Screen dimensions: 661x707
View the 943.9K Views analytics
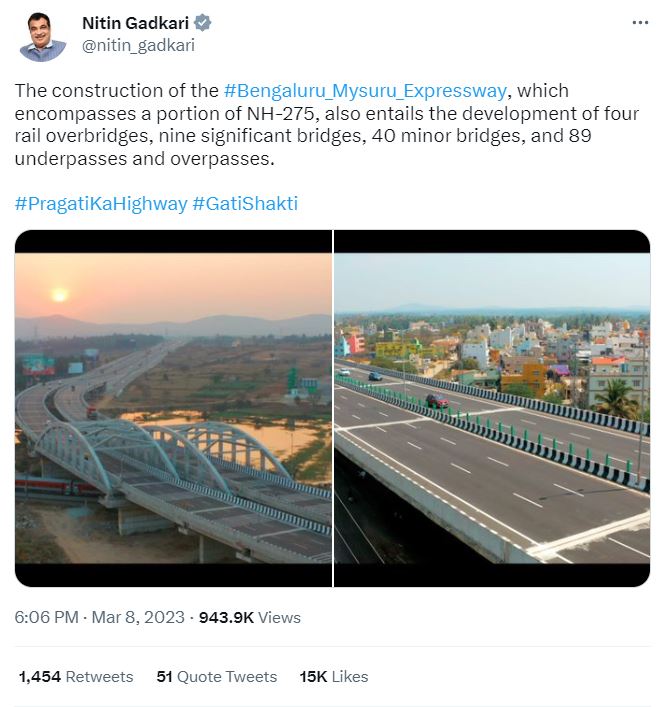click(250, 617)
